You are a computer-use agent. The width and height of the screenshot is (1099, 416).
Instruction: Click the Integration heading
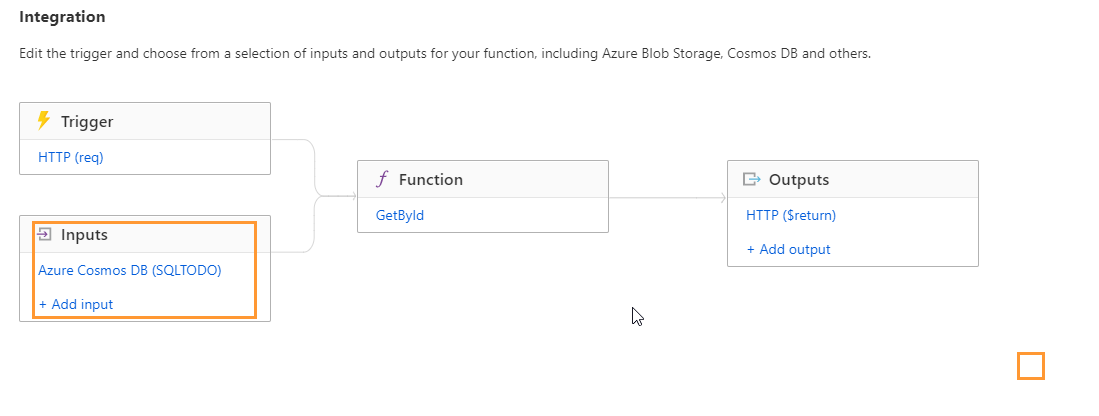click(x=62, y=17)
